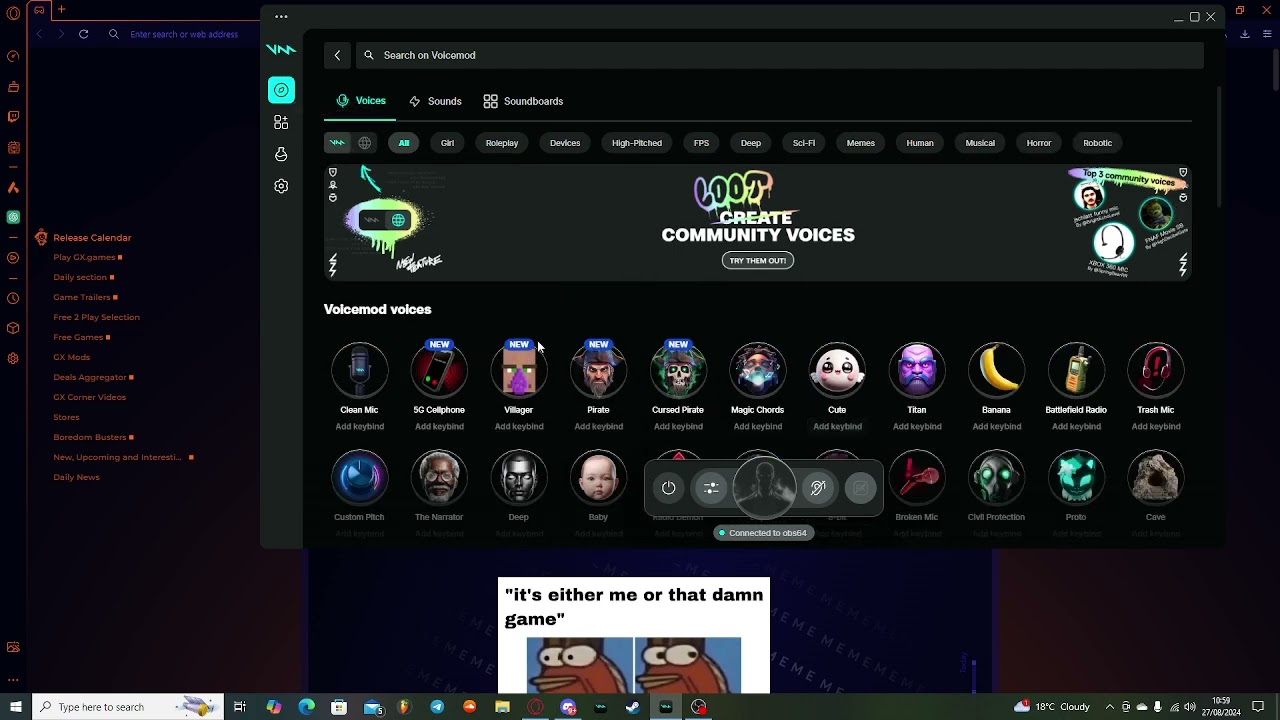The width and height of the screenshot is (1280, 720).
Task: Reload the Opera GX page
Action: click(x=83, y=34)
